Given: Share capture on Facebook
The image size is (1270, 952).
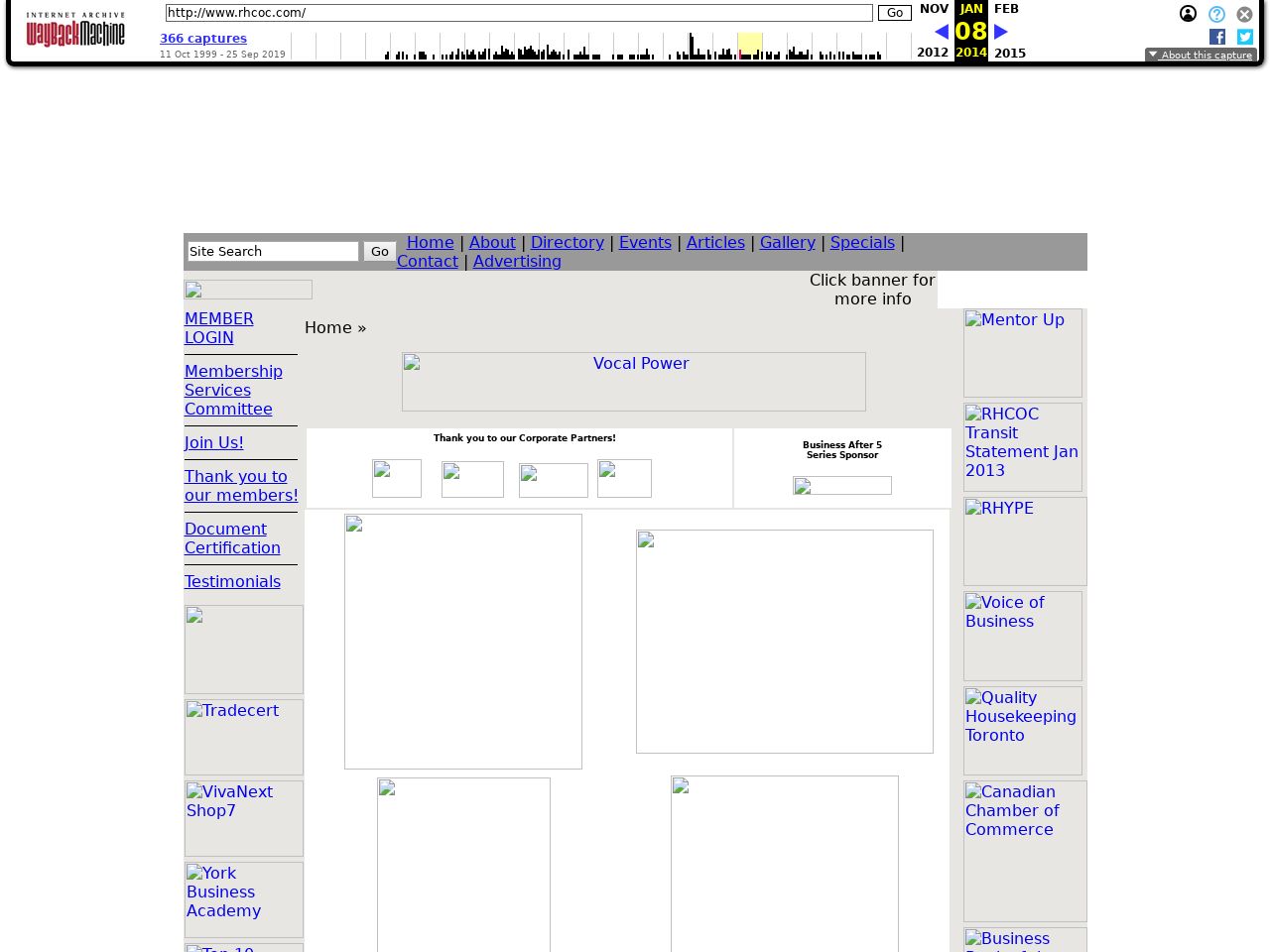Looking at the screenshot, I should pyautogui.click(x=1217, y=37).
